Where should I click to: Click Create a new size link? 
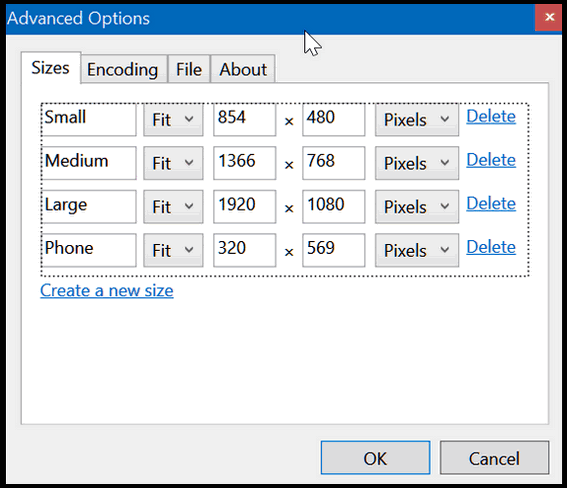[107, 291]
